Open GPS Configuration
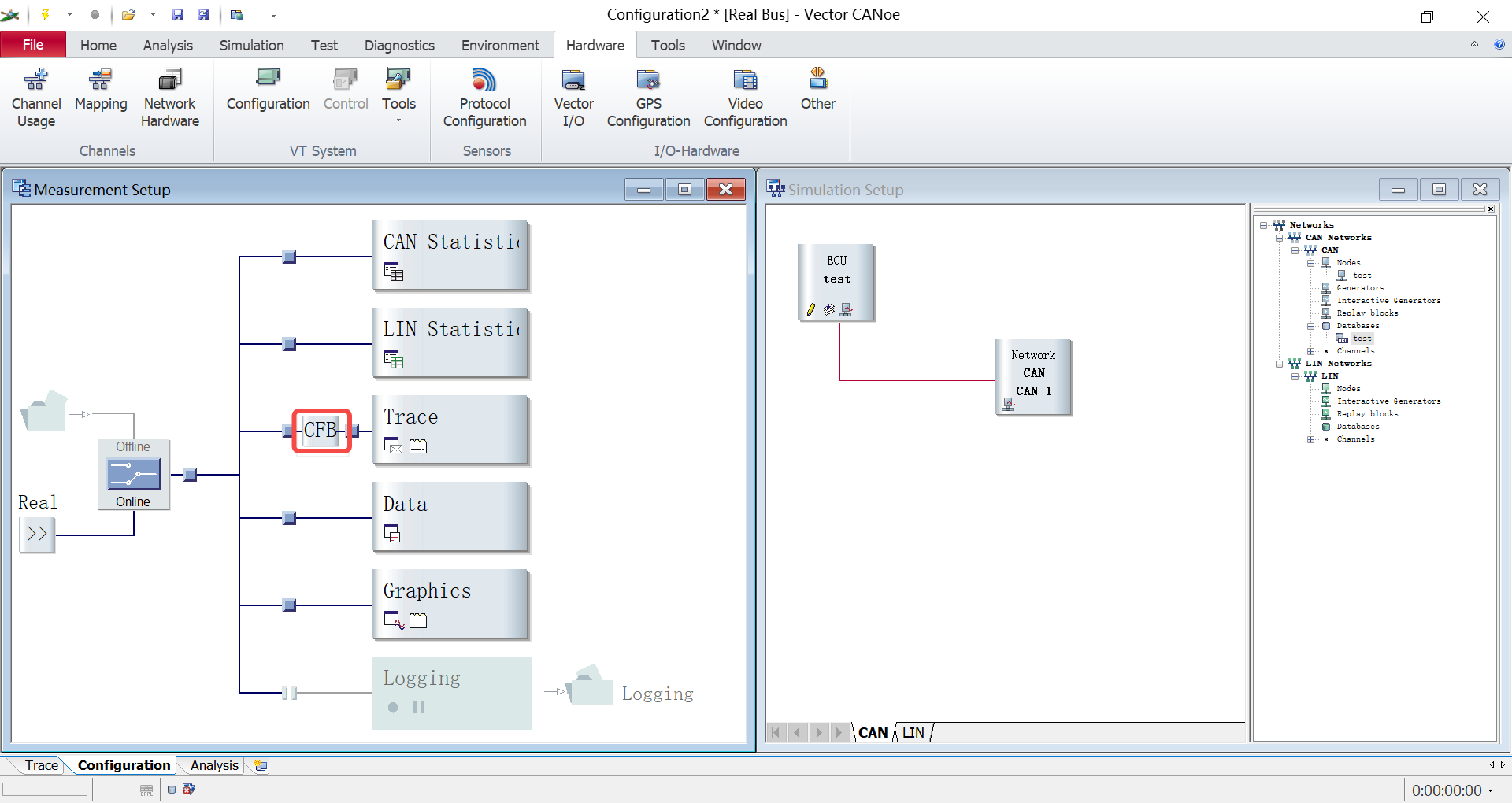The height and width of the screenshot is (803, 1512). (x=648, y=98)
